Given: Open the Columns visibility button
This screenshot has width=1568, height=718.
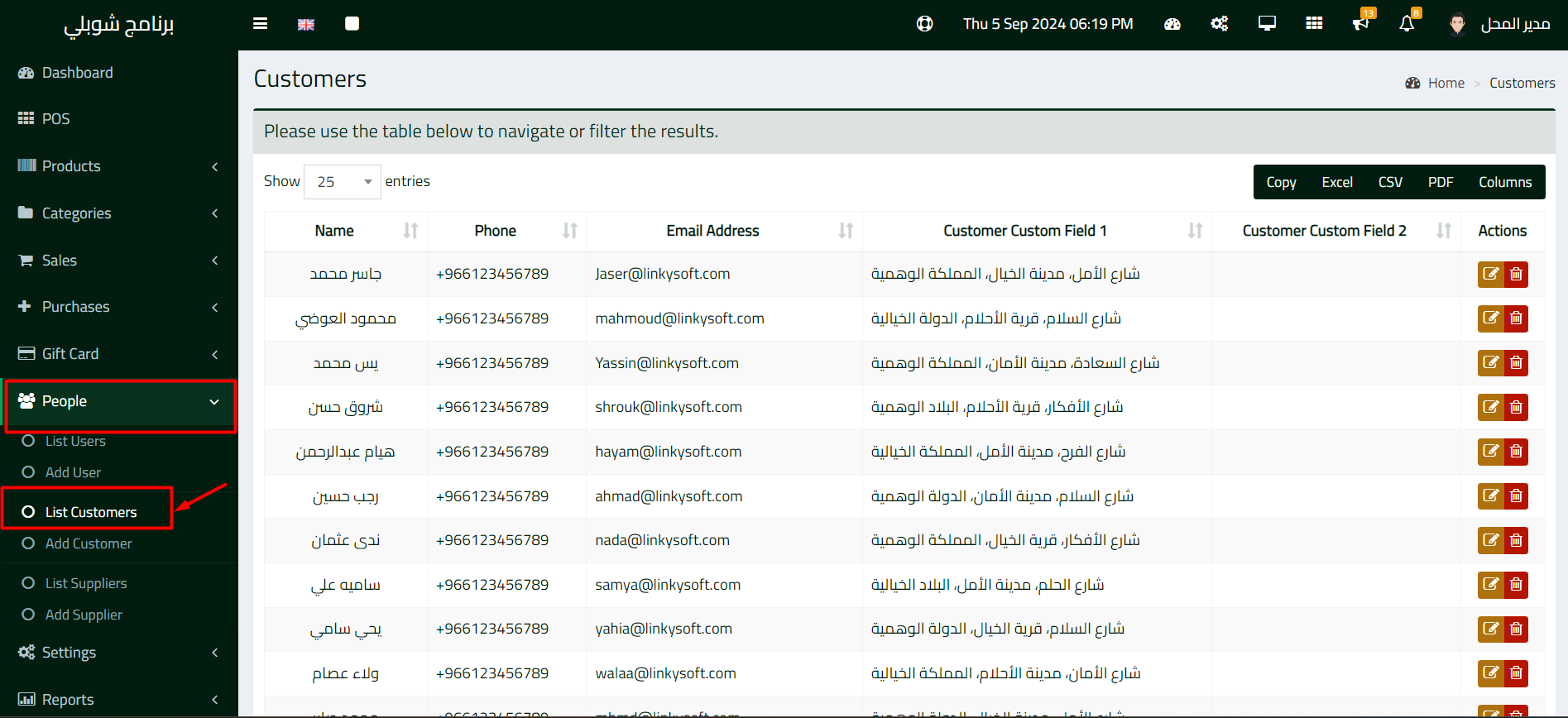Looking at the screenshot, I should (1505, 182).
